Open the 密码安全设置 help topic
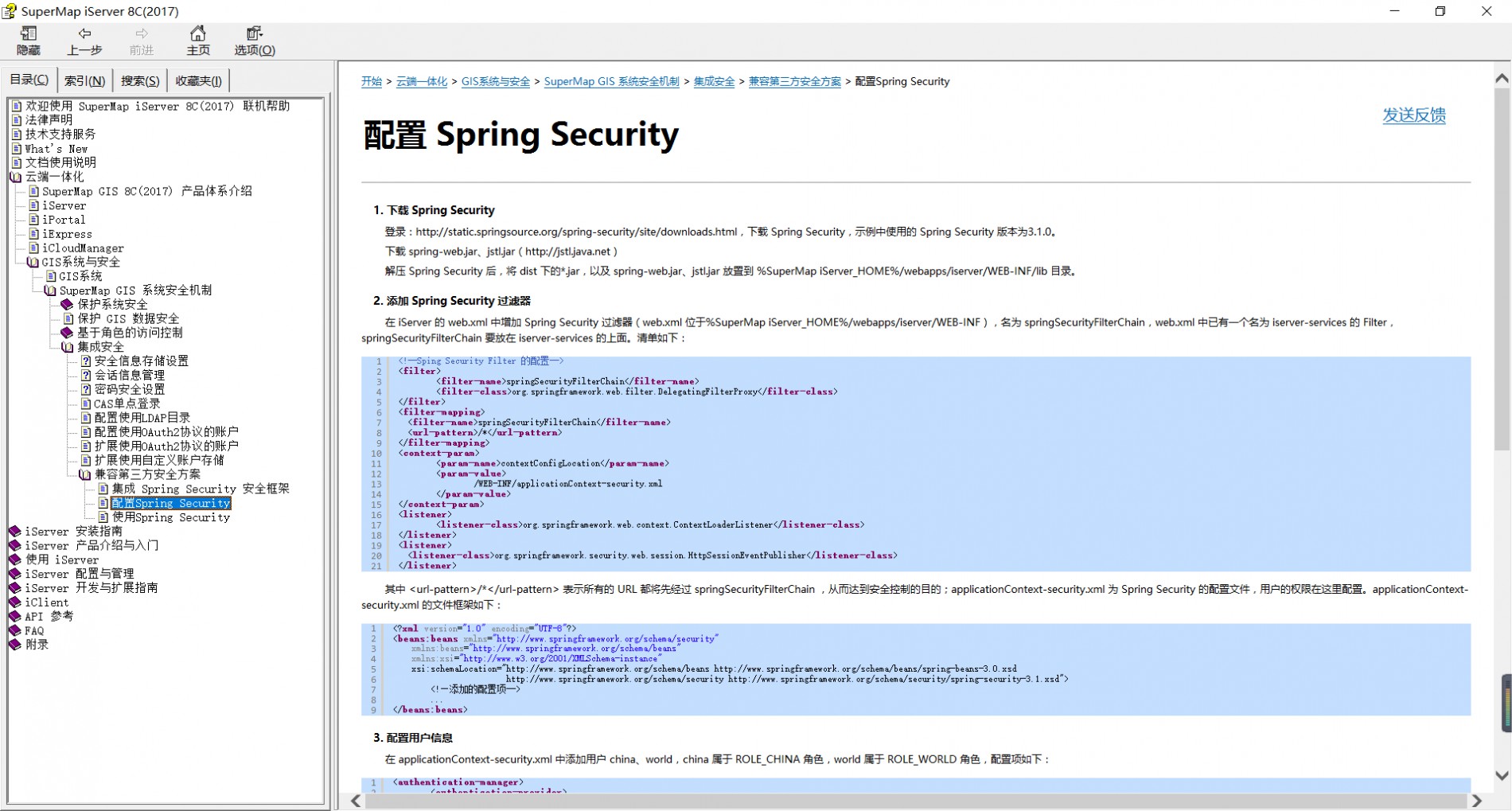This screenshot has height=811, width=1512. [130, 390]
